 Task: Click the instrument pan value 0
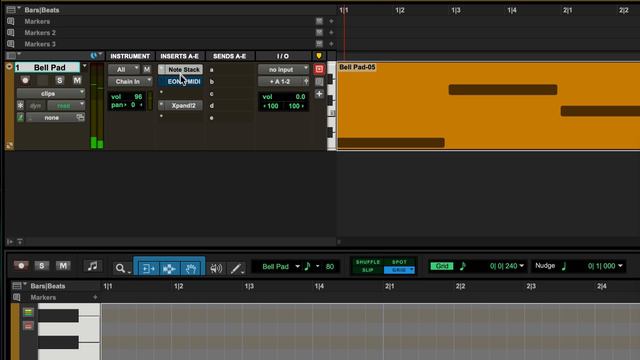click(x=133, y=105)
